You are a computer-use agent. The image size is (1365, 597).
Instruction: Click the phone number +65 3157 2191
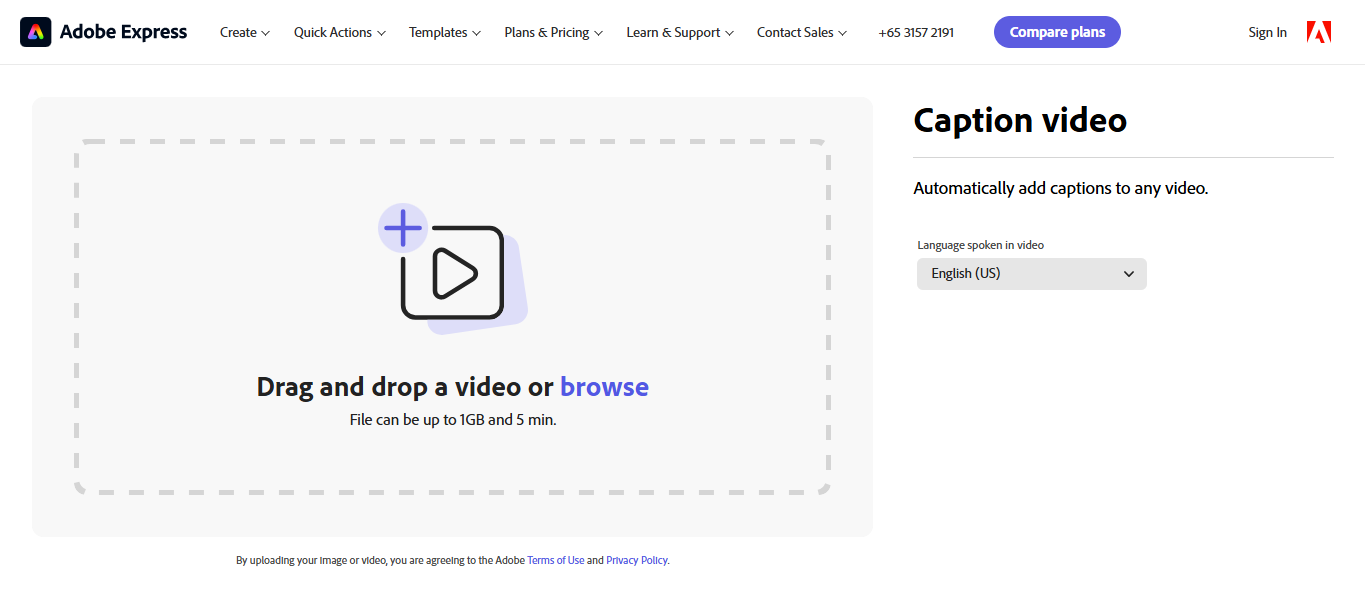tap(915, 32)
